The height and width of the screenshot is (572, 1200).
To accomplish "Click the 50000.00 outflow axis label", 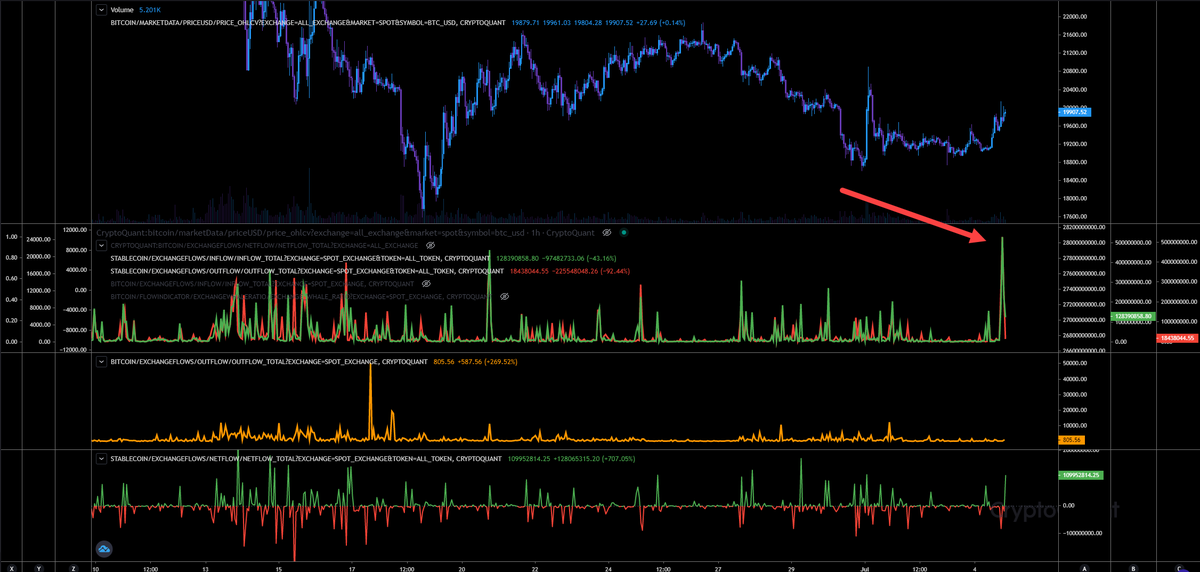I will (x=1075, y=363).
